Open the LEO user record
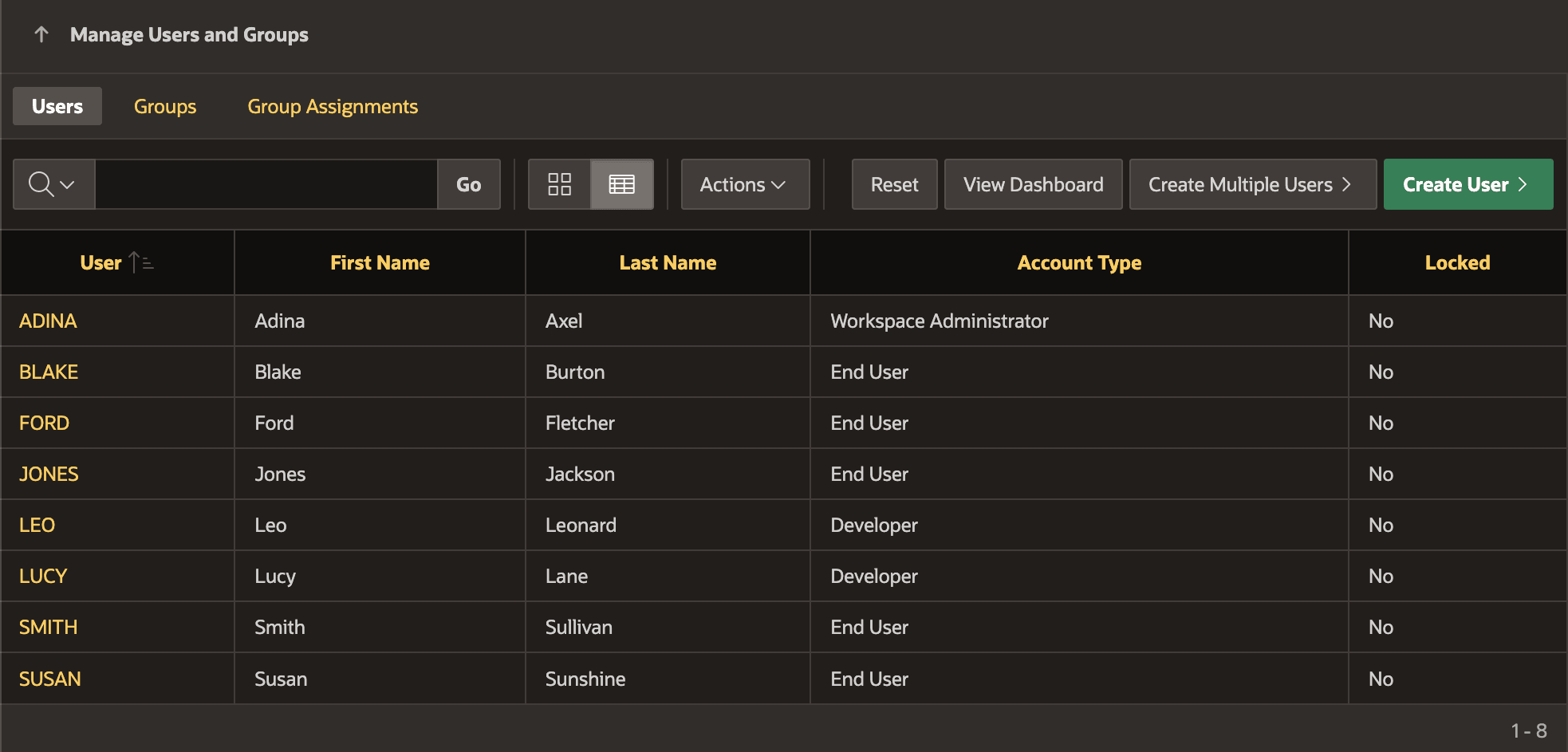This screenshot has width=1568, height=752. click(x=37, y=525)
